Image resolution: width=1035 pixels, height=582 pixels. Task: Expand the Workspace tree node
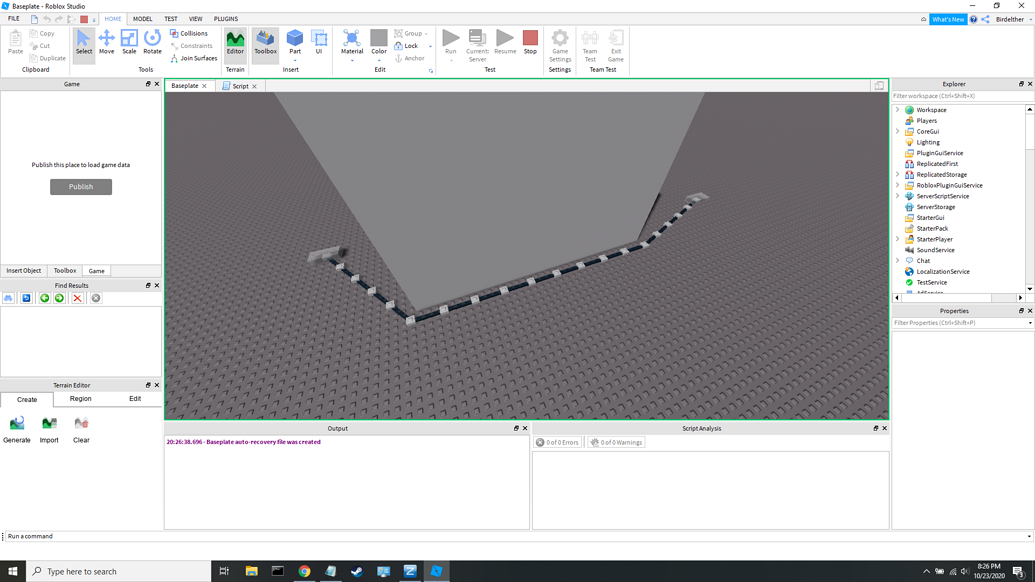(x=898, y=110)
